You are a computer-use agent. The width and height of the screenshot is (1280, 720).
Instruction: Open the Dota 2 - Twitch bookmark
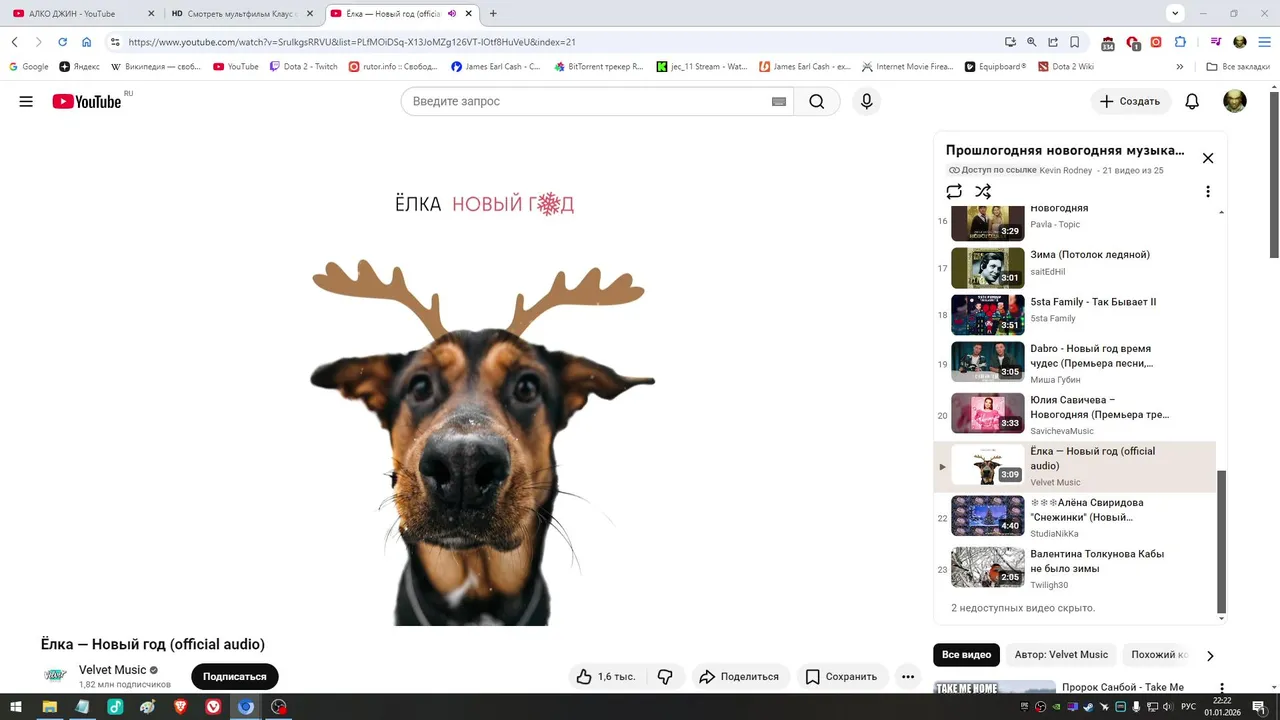tap(304, 67)
